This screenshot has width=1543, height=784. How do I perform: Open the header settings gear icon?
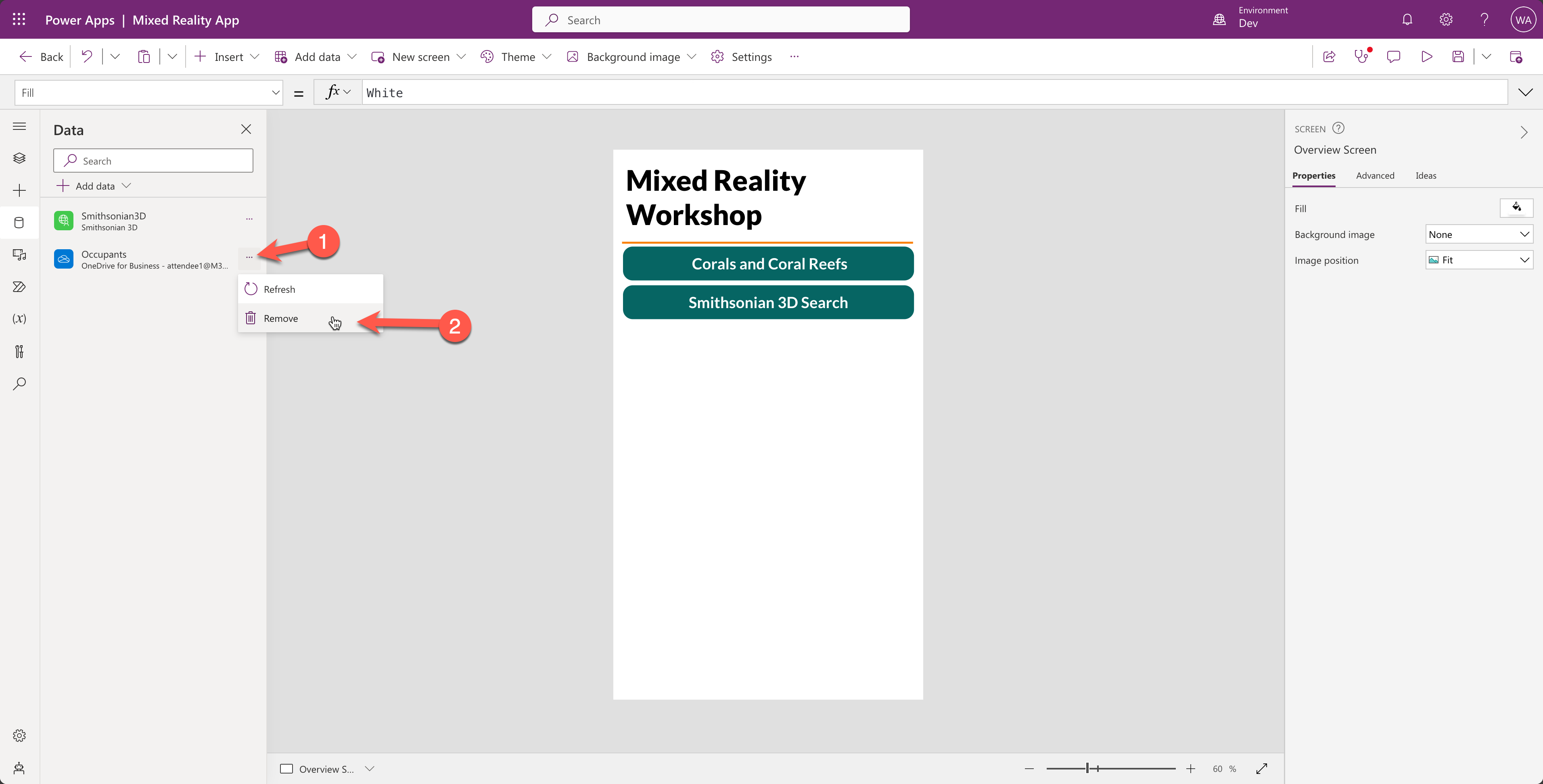[x=1446, y=20]
